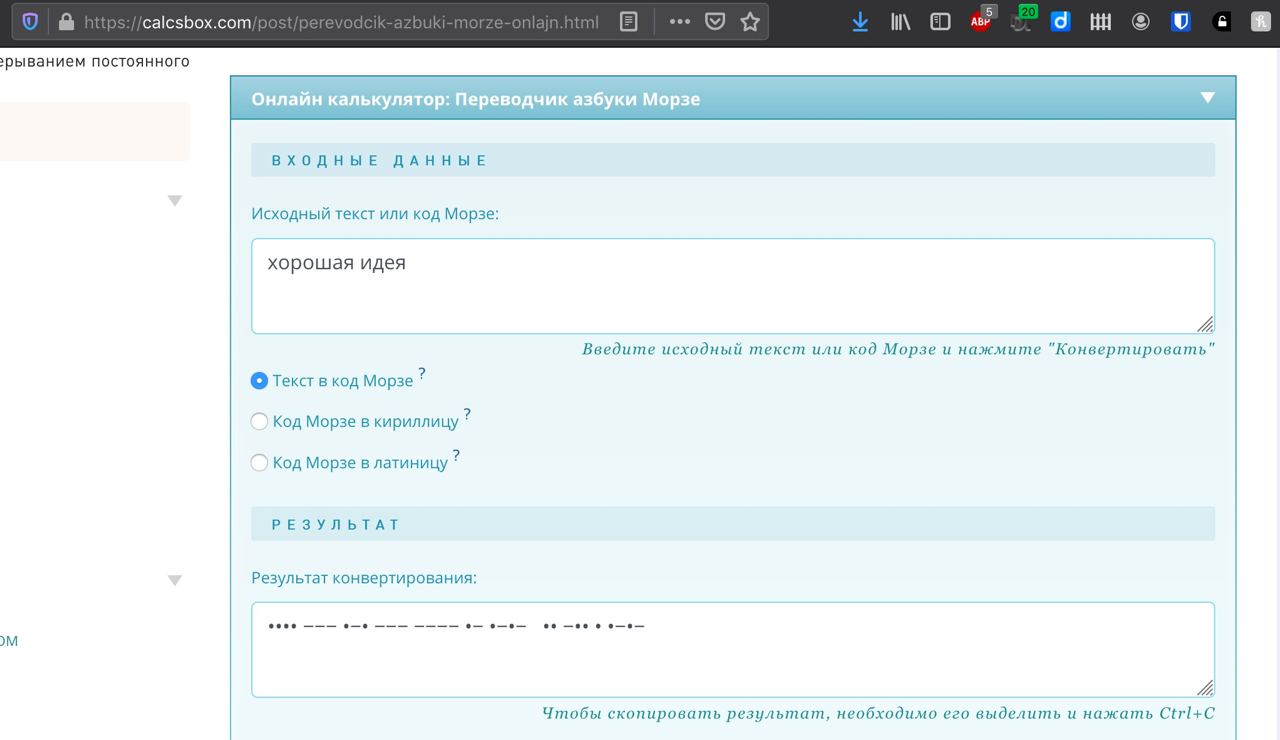1280x740 pixels.
Task: Expand the lower left sidebar triangle
Action: point(175,580)
